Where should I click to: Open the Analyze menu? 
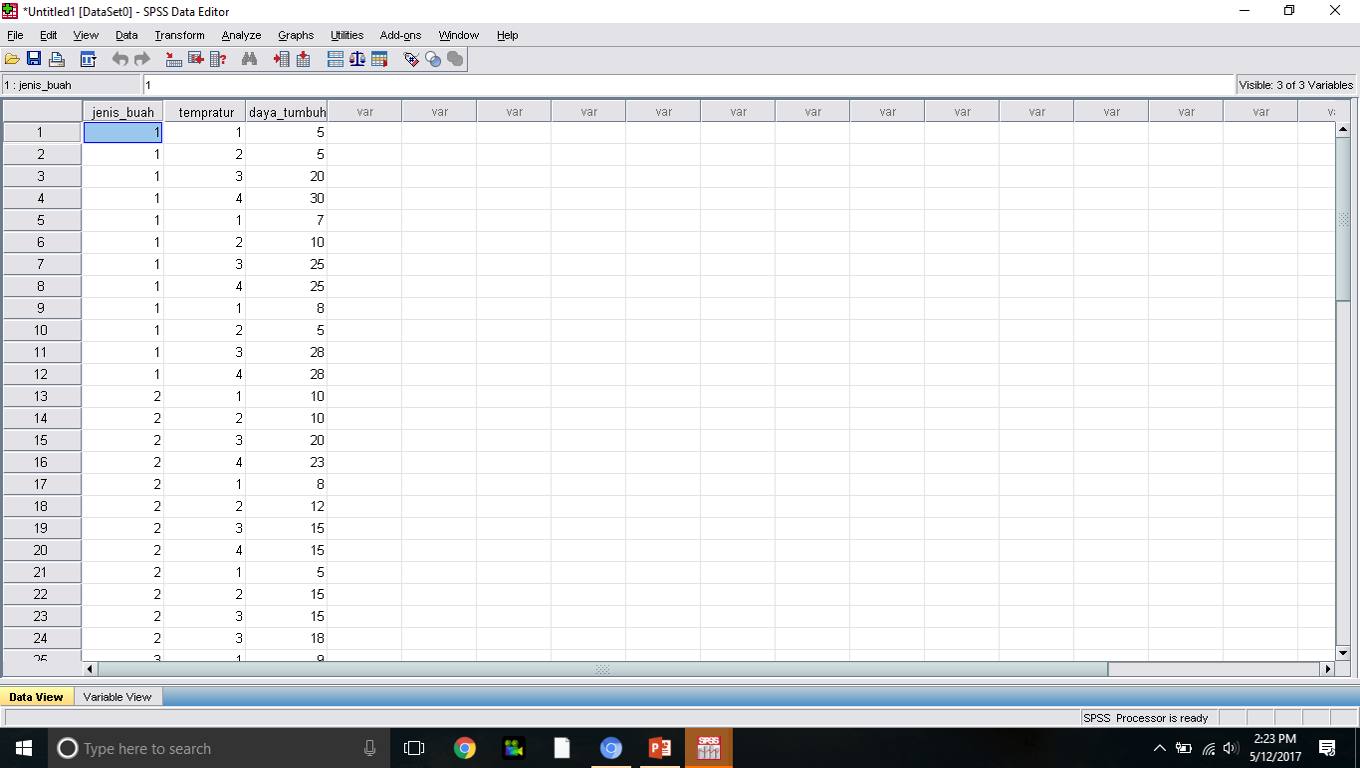pos(241,35)
